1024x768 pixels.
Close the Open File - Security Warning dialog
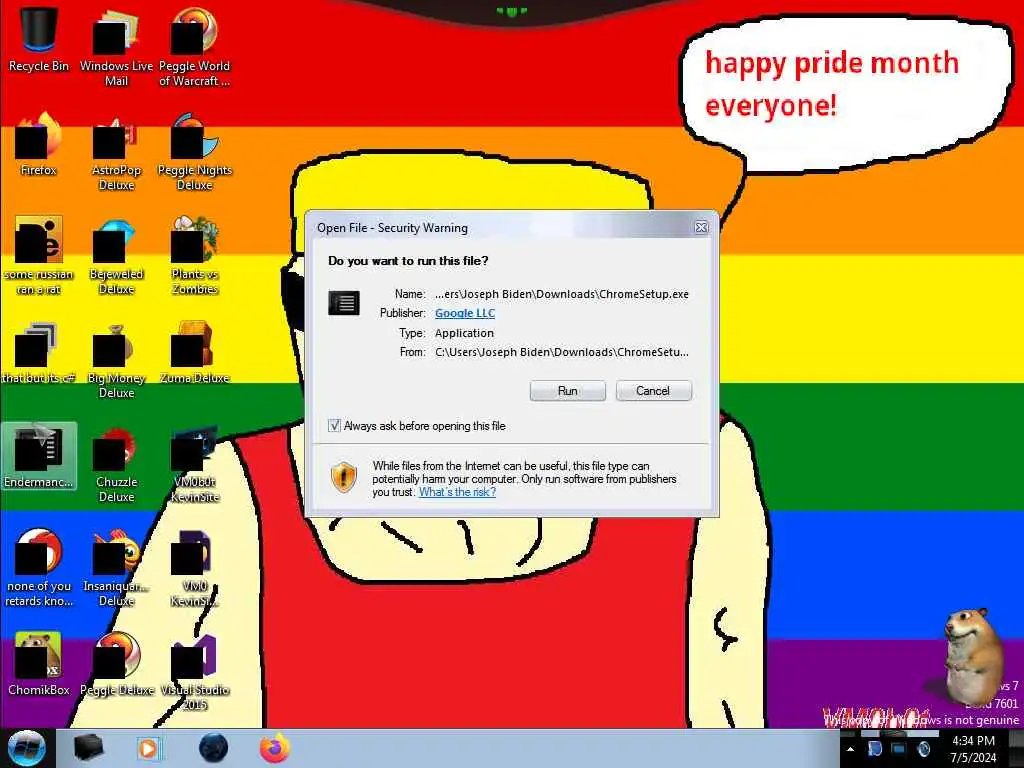pyautogui.click(x=701, y=227)
